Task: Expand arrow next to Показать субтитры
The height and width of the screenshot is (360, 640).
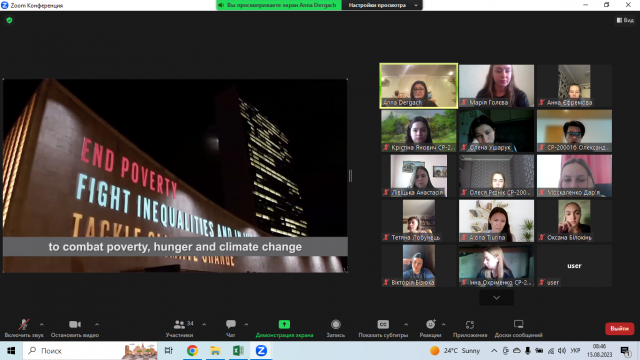Action: pyautogui.click(x=406, y=324)
